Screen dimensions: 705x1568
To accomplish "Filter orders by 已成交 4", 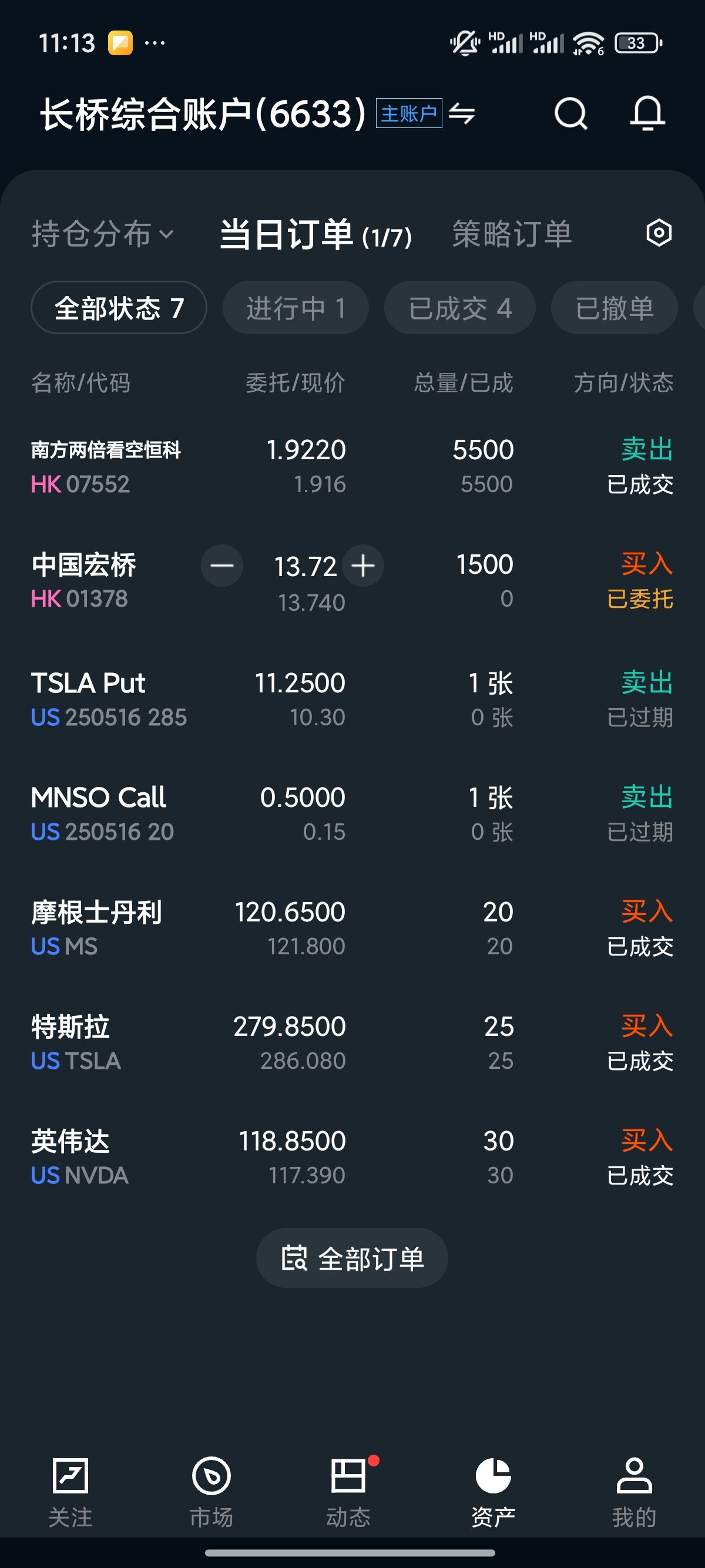I will (459, 308).
